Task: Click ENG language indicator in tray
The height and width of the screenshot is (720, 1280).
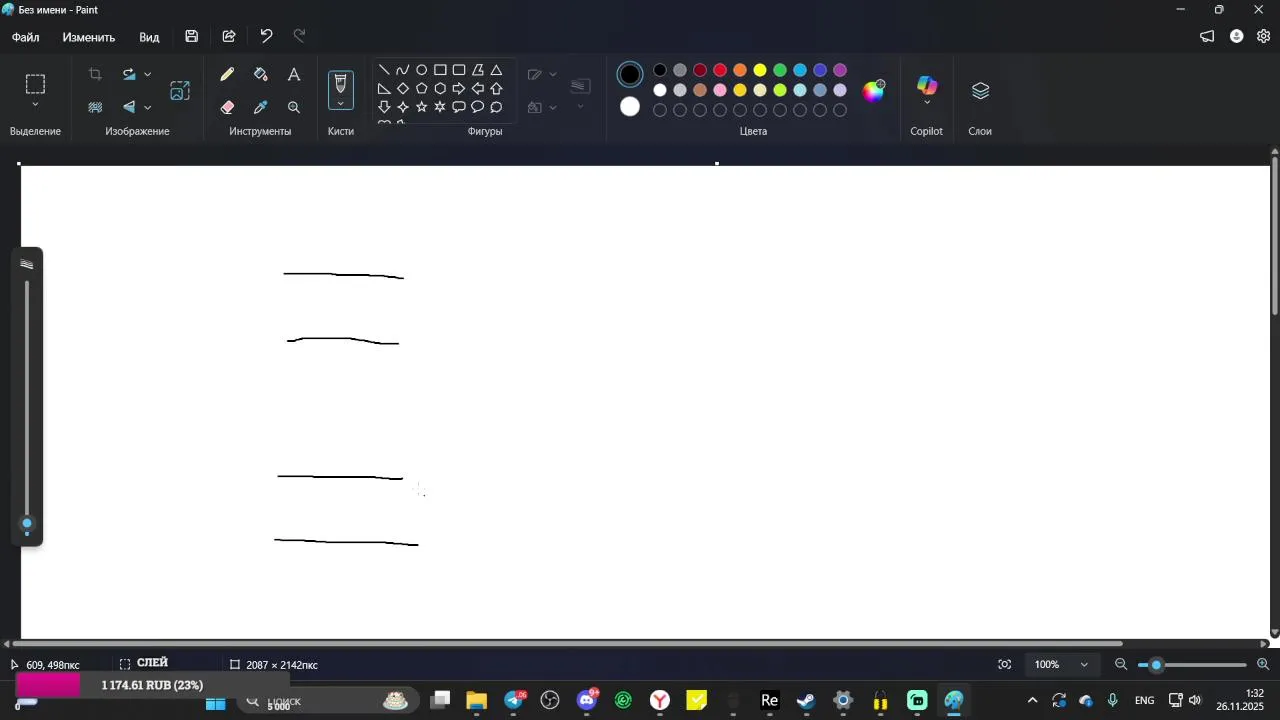Action: pos(1145,701)
